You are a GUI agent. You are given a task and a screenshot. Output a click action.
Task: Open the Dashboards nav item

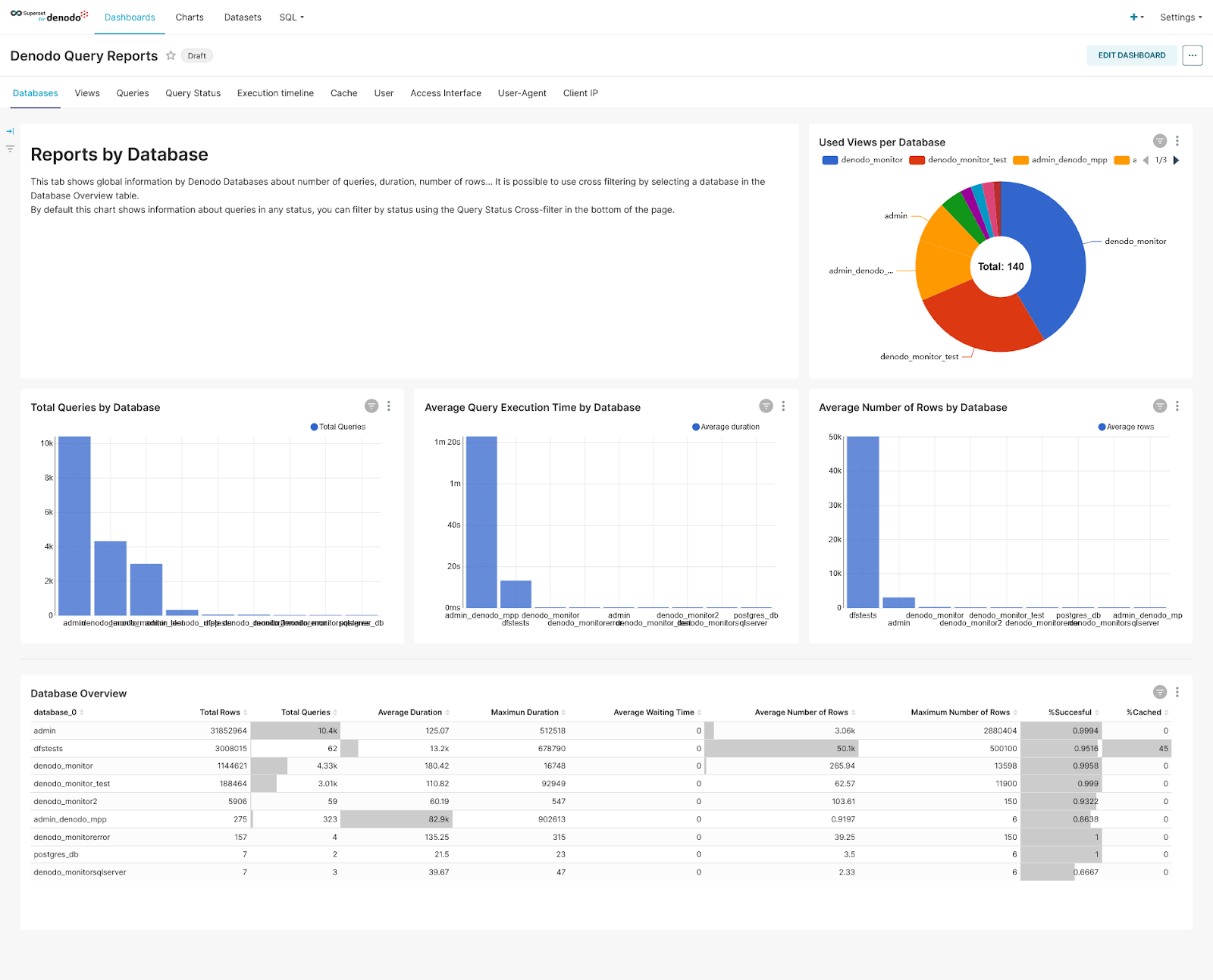click(x=130, y=17)
